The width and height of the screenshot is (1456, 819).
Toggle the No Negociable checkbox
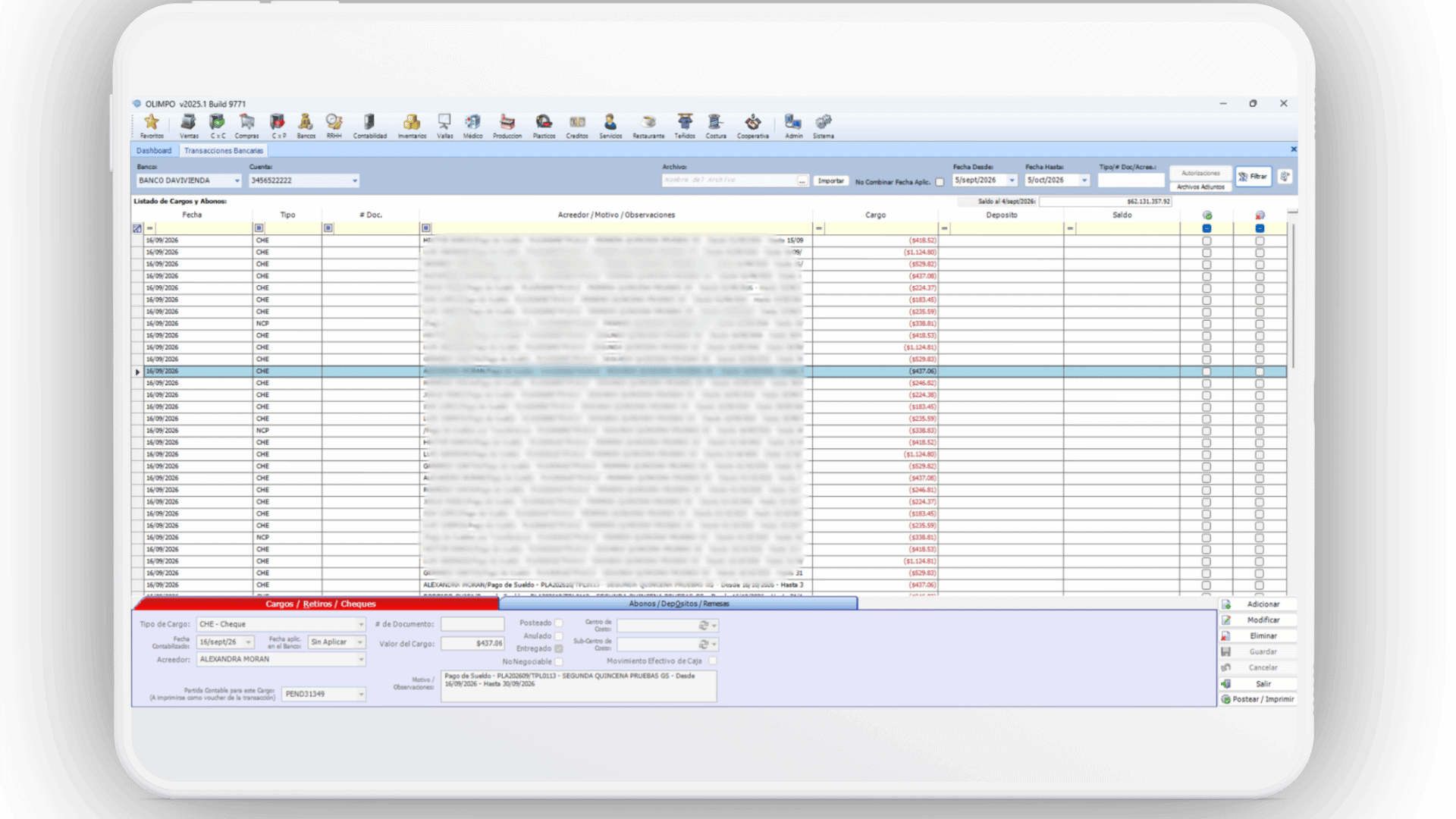point(559,662)
